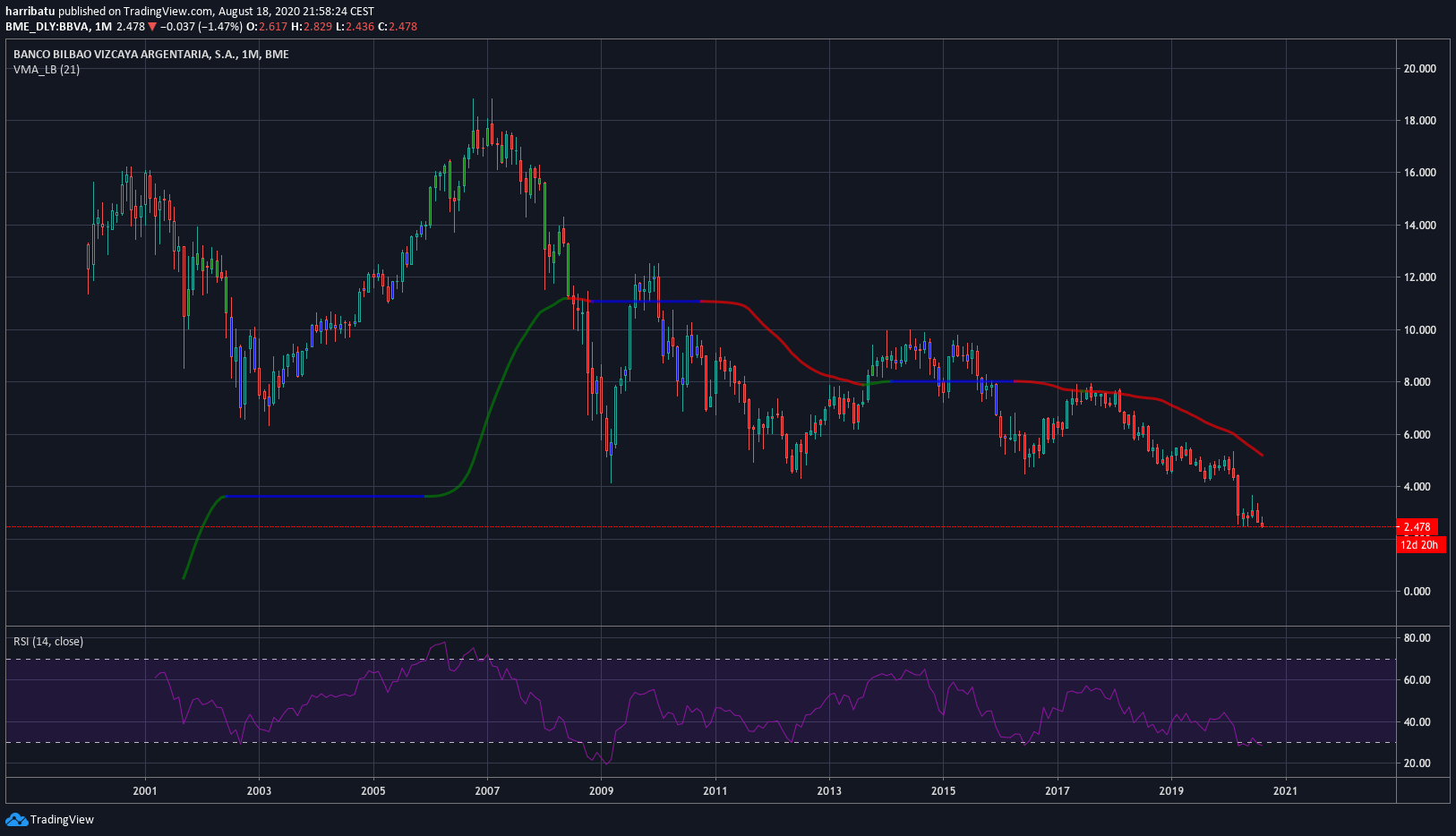Screen dimensions: 1456x836
Task: Click the "2019" year on time axis
Action: tap(1171, 791)
